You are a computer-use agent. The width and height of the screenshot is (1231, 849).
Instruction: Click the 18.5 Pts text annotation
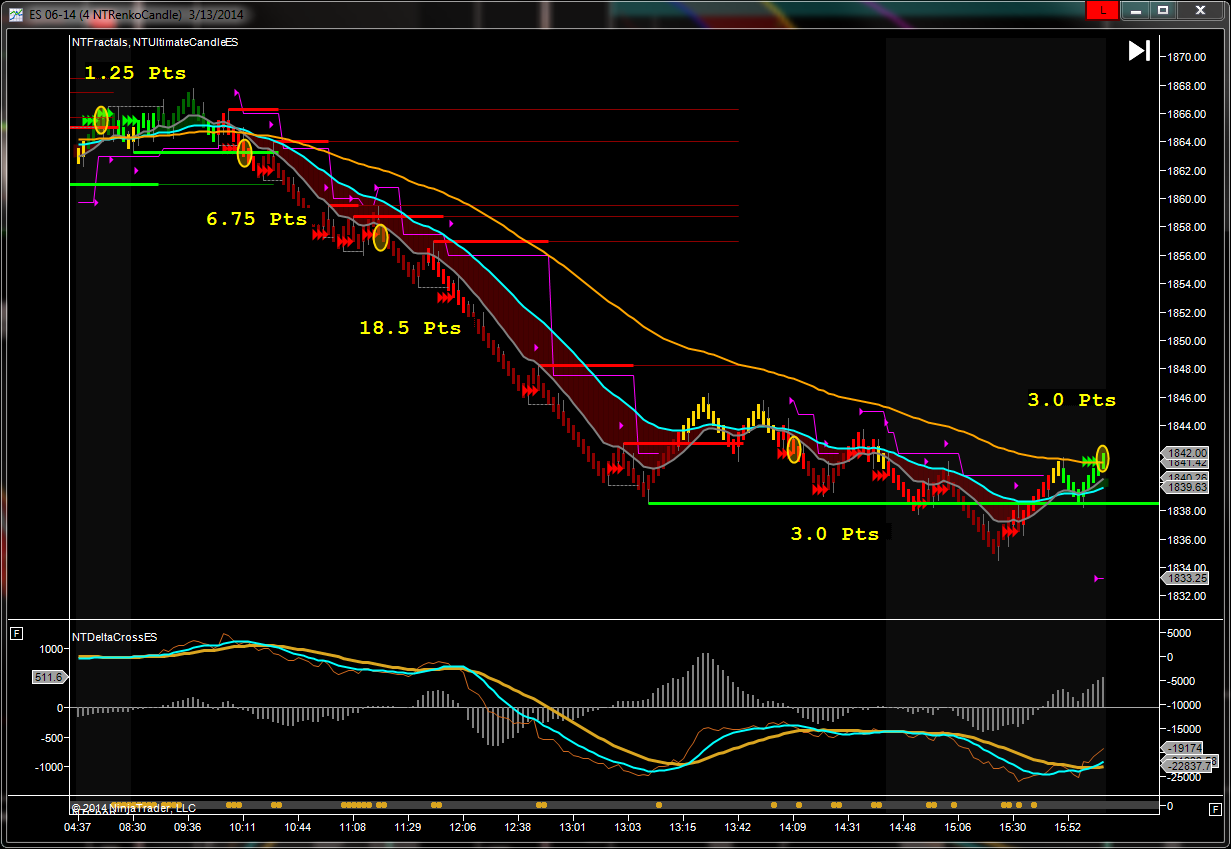(410, 328)
